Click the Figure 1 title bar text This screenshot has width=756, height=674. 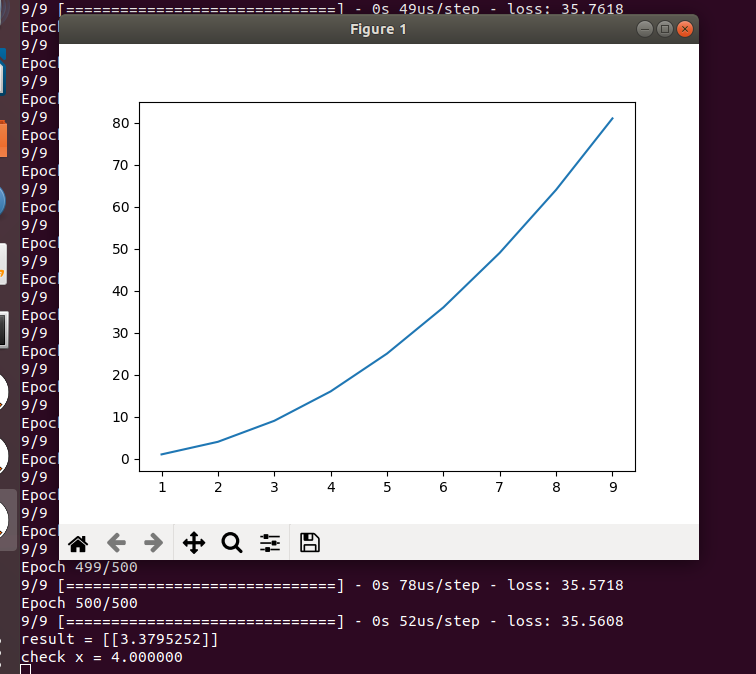378,29
